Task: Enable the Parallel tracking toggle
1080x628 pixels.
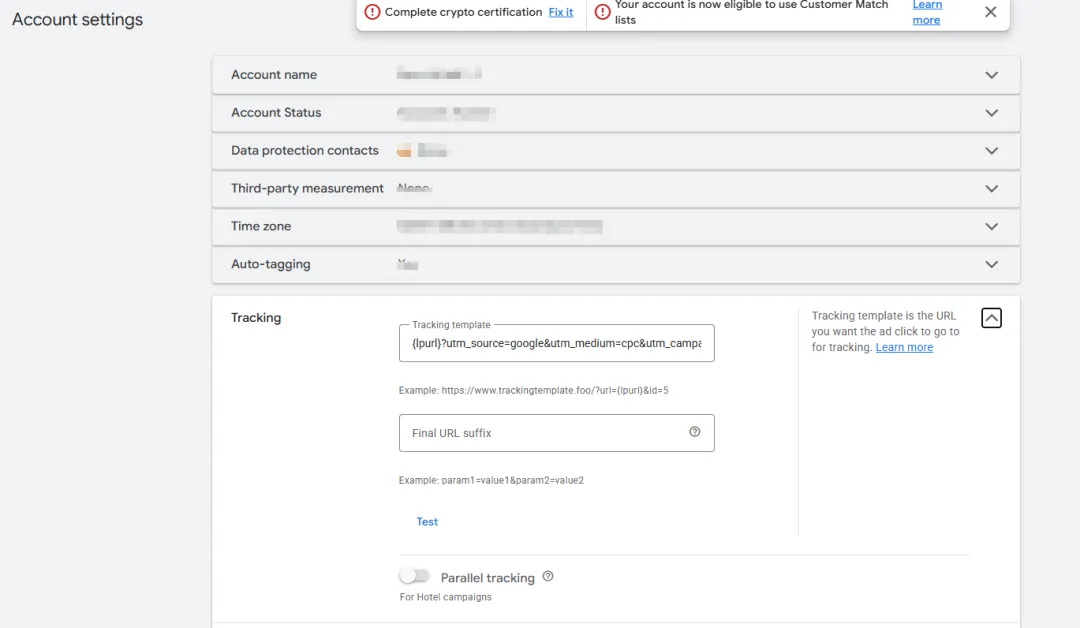Action: coord(414,577)
